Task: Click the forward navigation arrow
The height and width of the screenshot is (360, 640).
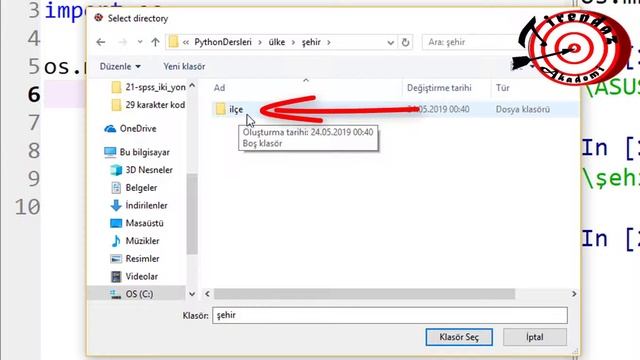Action: click(x=122, y=42)
